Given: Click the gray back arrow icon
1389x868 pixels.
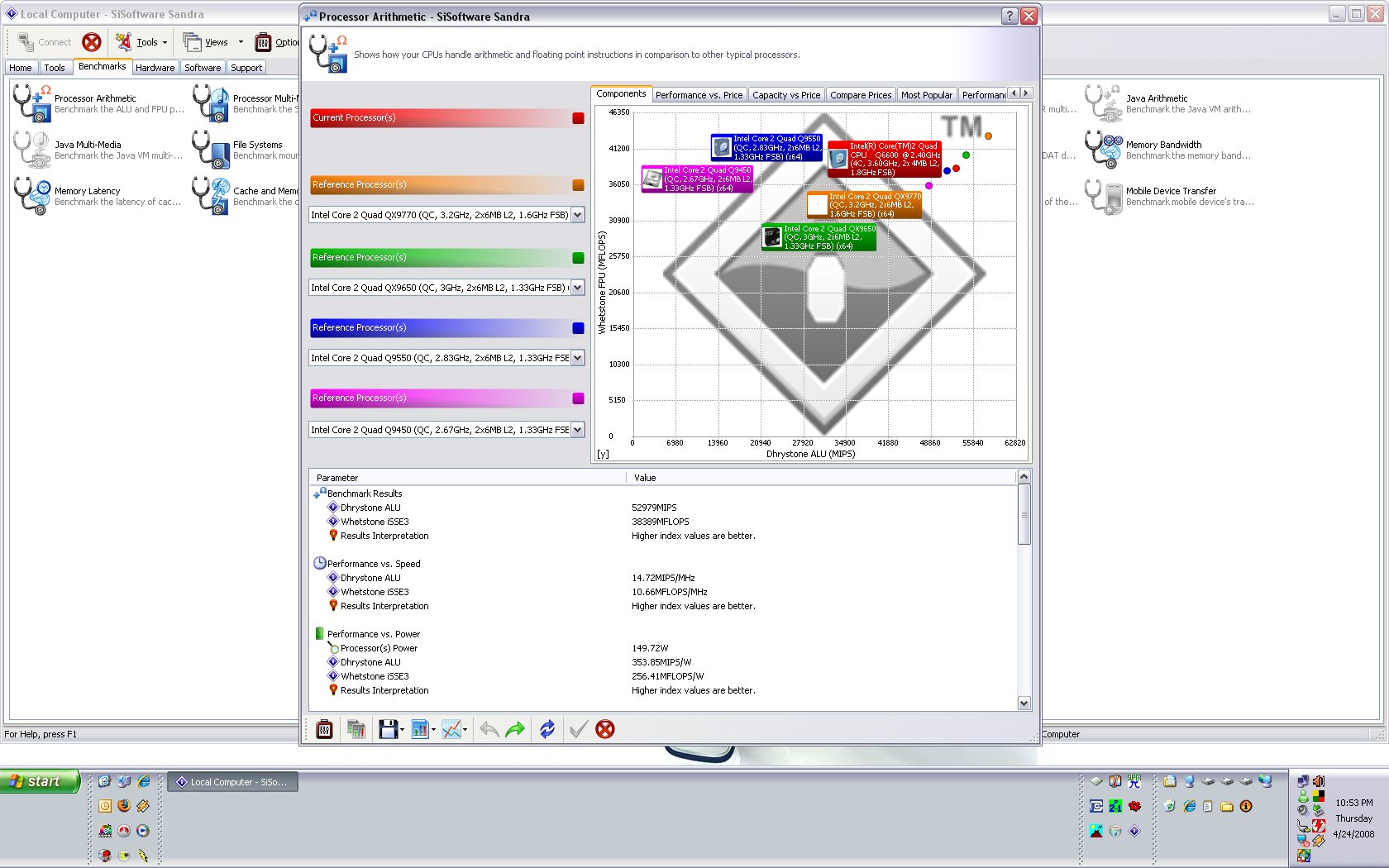Looking at the screenshot, I should point(489,729).
